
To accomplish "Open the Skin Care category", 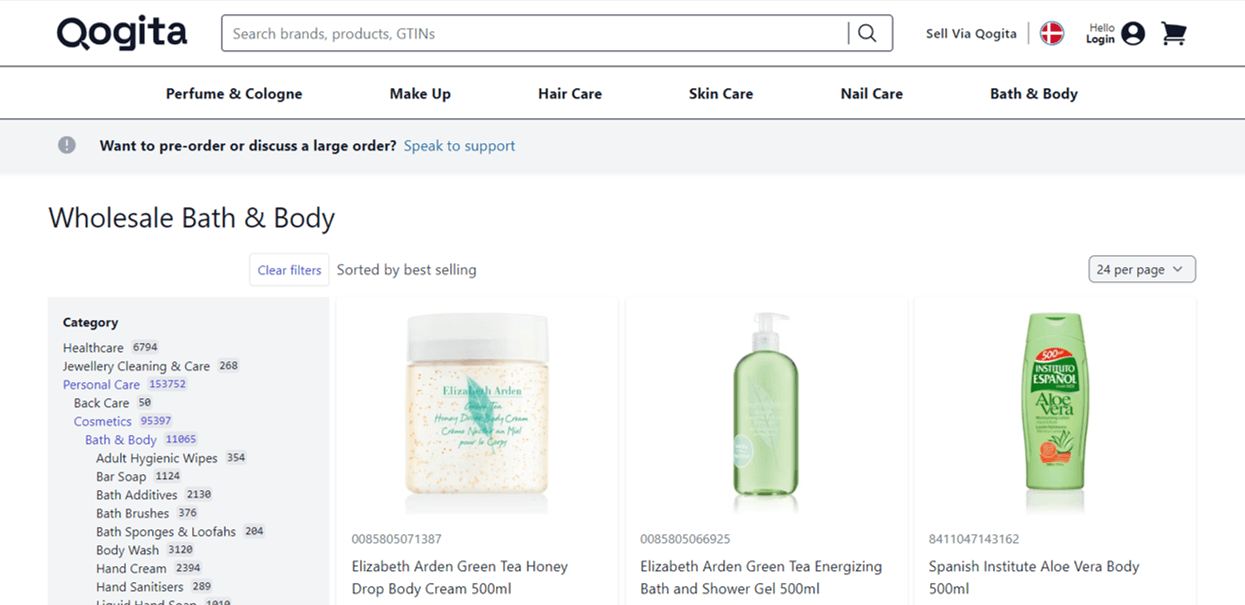I will point(720,93).
